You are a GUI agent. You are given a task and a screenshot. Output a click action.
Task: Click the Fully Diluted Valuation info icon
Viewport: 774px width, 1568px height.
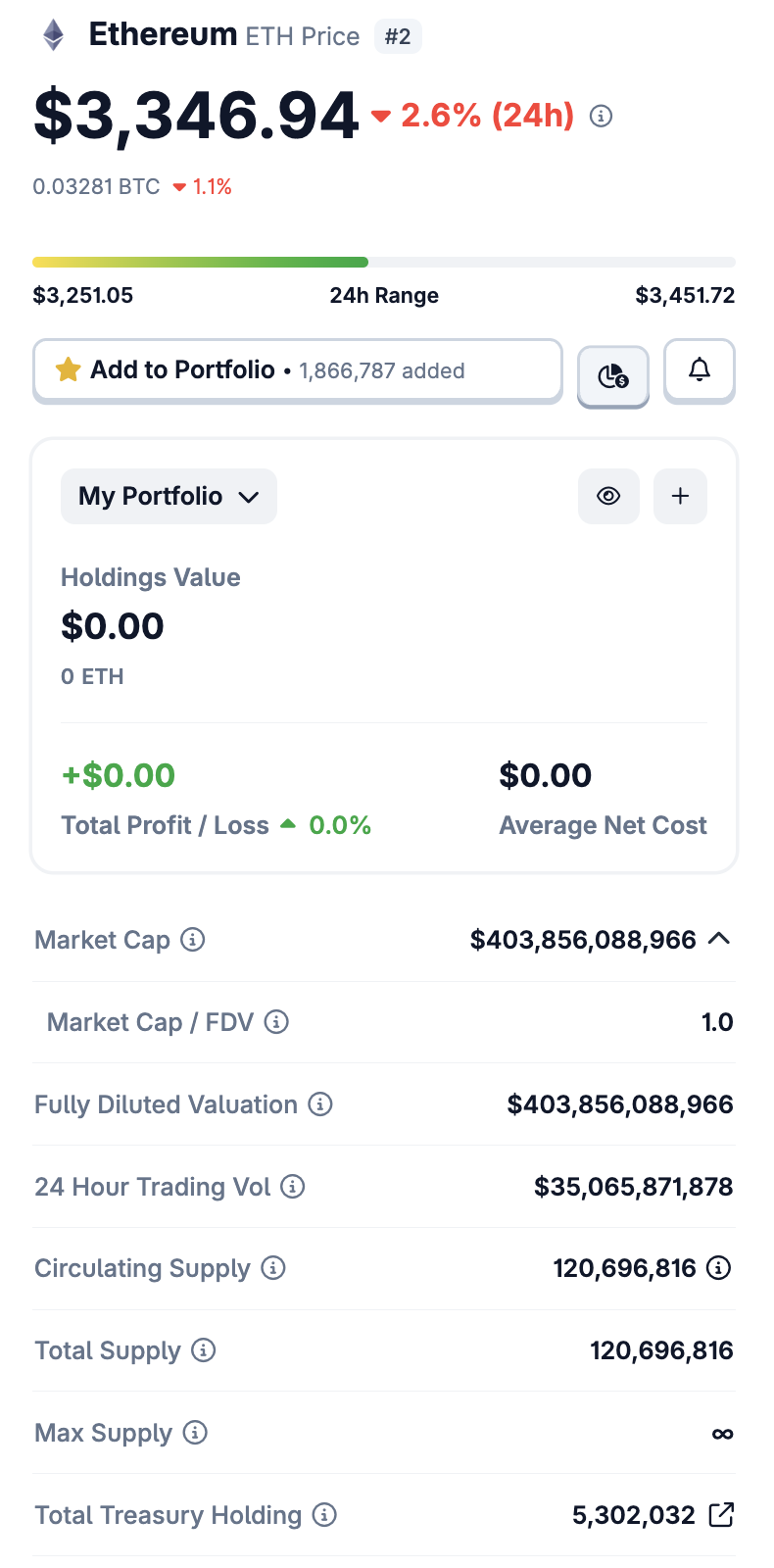[x=320, y=1104]
